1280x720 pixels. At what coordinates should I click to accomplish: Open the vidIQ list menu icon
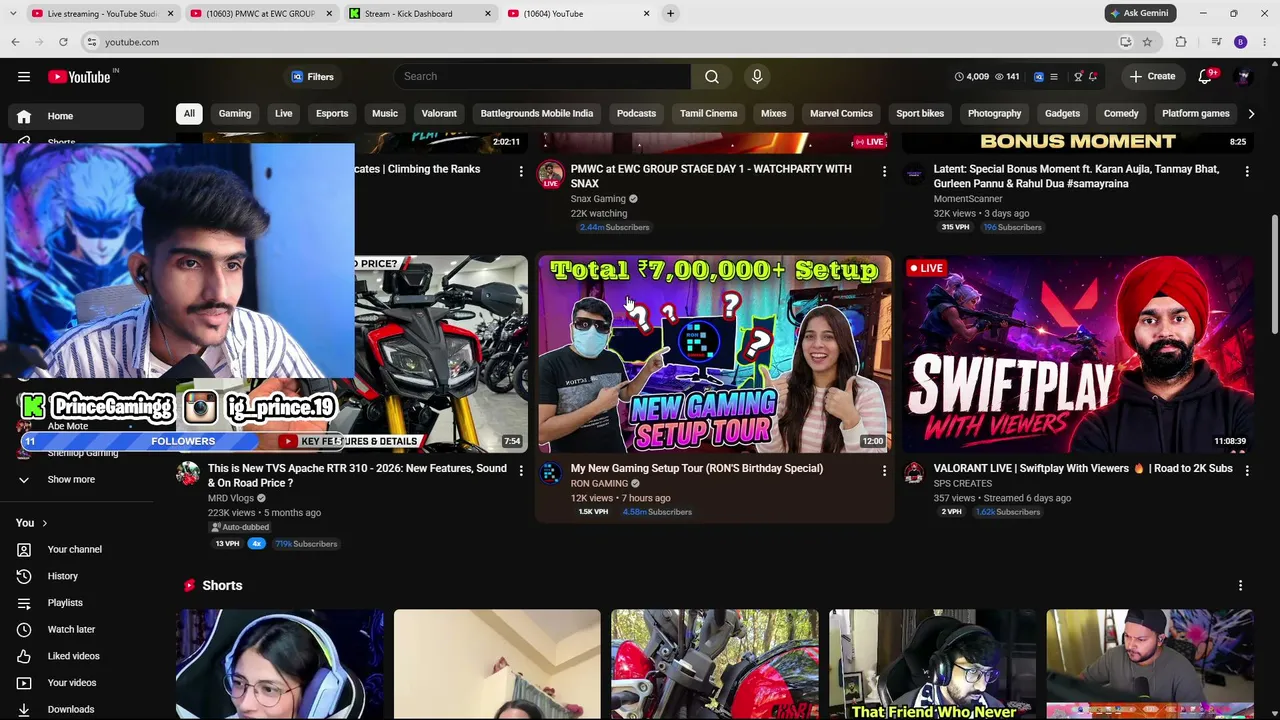click(1053, 77)
